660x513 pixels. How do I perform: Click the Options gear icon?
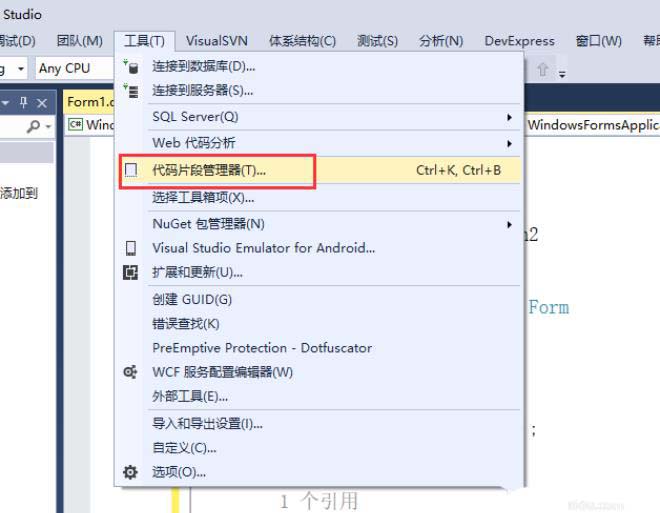pyautogui.click(x=130, y=472)
